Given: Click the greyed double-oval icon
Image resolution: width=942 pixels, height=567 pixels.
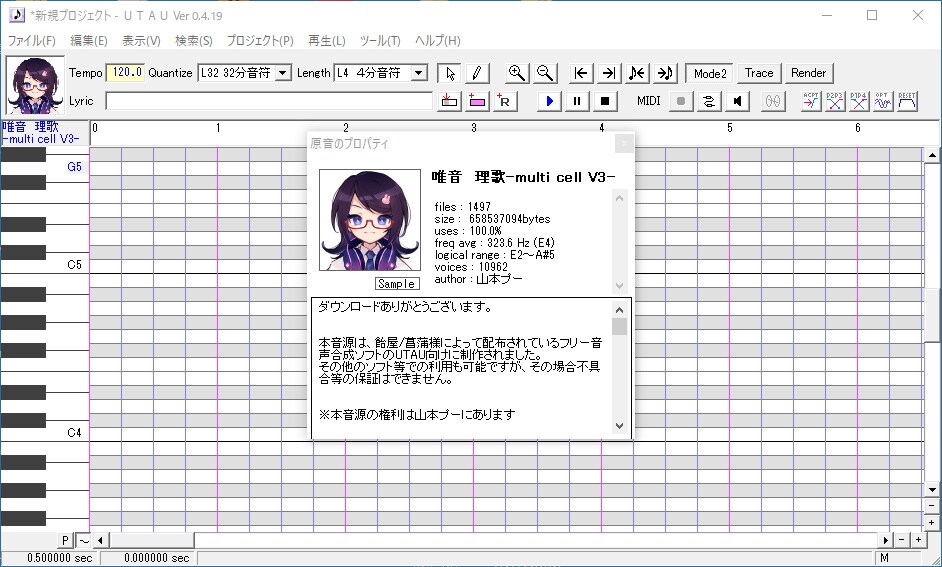Looking at the screenshot, I should coord(773,101).
